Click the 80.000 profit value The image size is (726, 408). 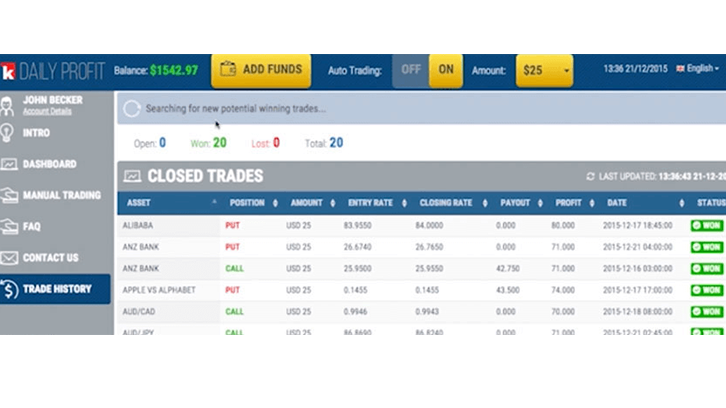[x=563, y=226]
